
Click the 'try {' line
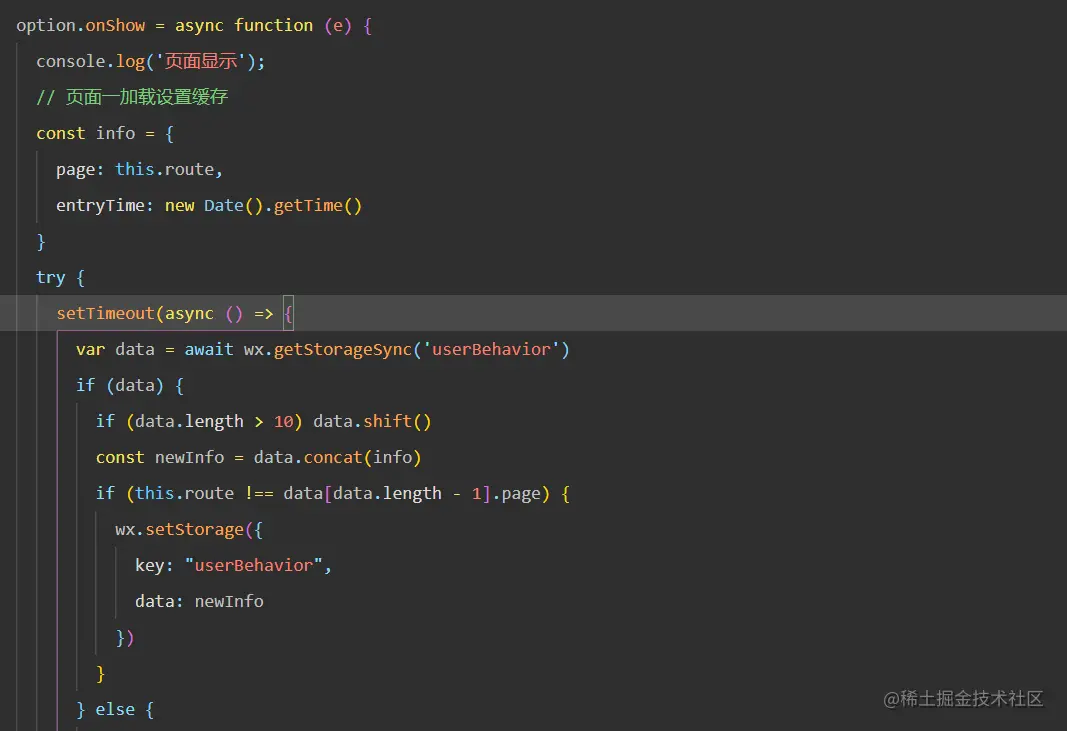pyautogui.click(x=60, y=278)
